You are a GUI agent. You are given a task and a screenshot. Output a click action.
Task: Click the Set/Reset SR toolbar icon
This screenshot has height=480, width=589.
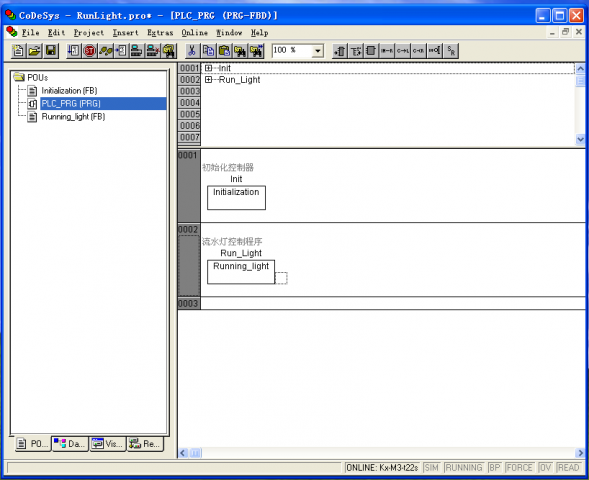[451, 51]
